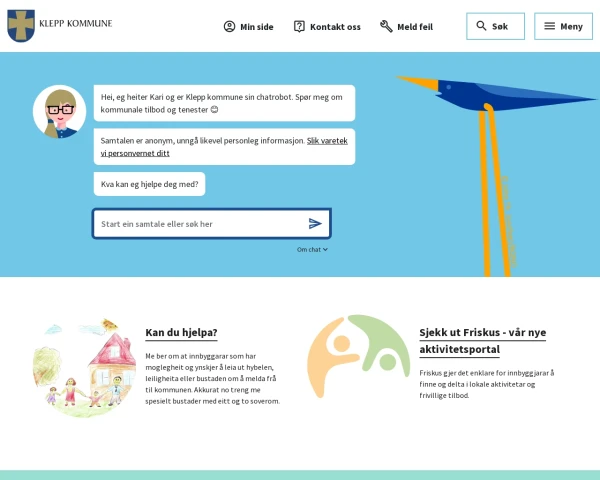
Task: Expand the Om chat section
Action: pyautogui.click(x=312, y=249)
